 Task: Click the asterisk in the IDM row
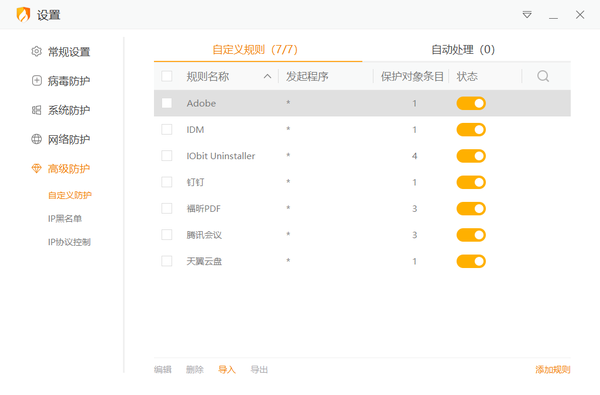tap(288, 129)
